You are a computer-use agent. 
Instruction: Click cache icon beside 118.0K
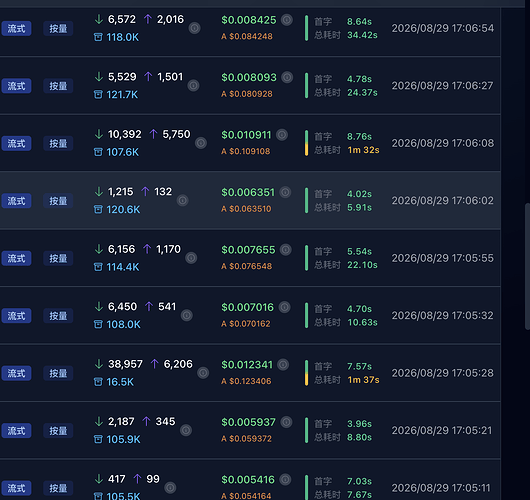tap(98, 37)
